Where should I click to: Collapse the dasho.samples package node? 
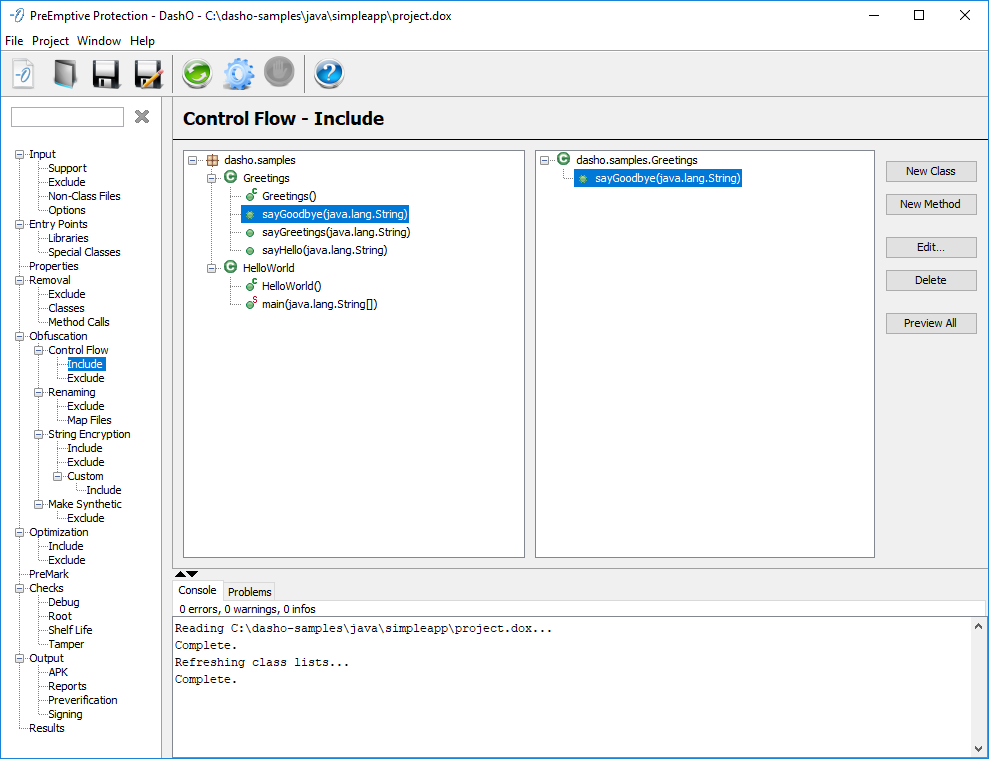tap(193, 160)
